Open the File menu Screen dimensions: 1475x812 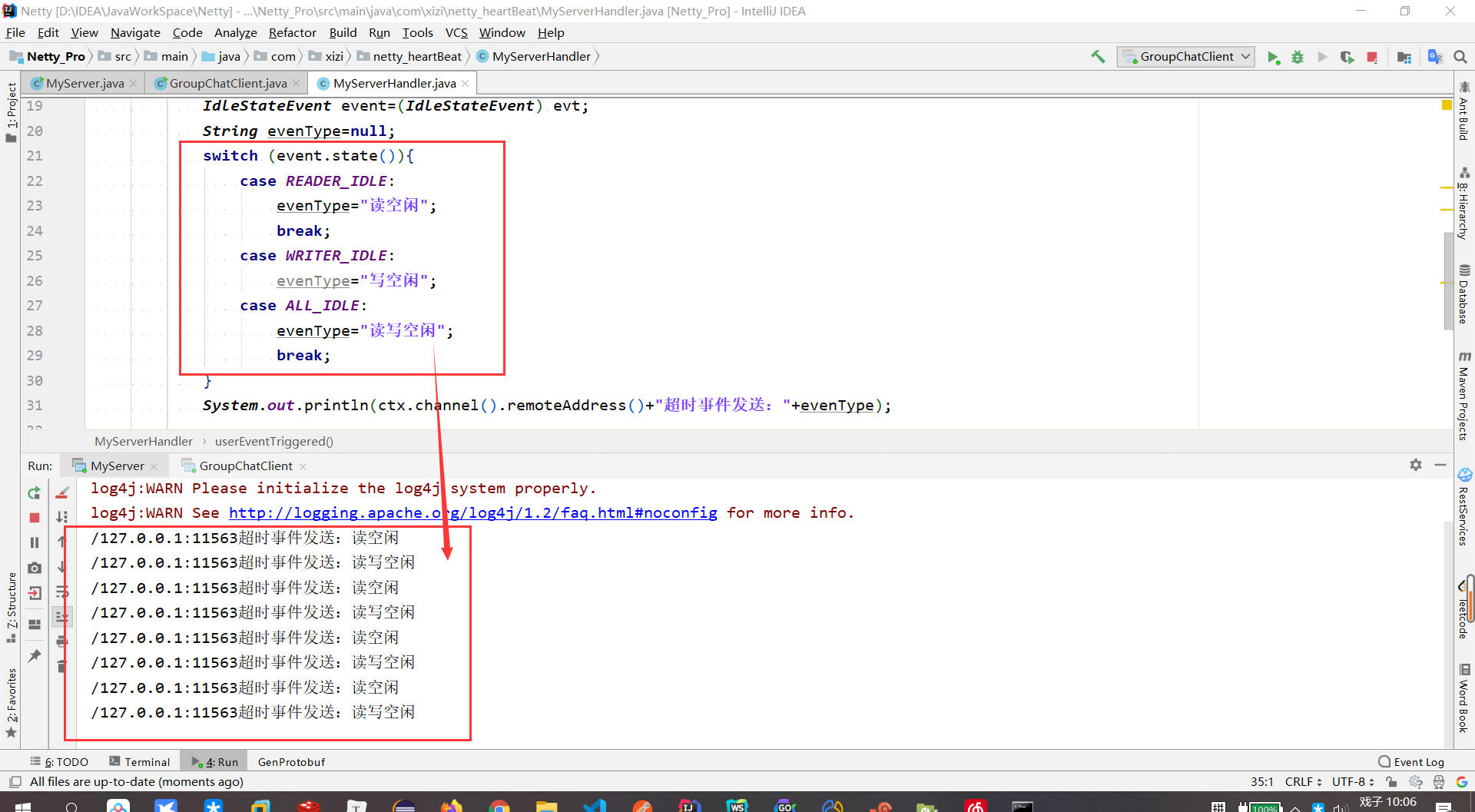15,32
